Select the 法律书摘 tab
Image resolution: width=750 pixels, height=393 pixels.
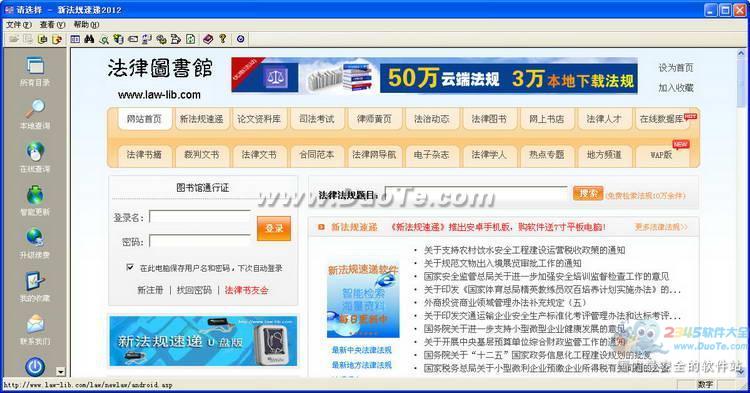click(144, 155)
